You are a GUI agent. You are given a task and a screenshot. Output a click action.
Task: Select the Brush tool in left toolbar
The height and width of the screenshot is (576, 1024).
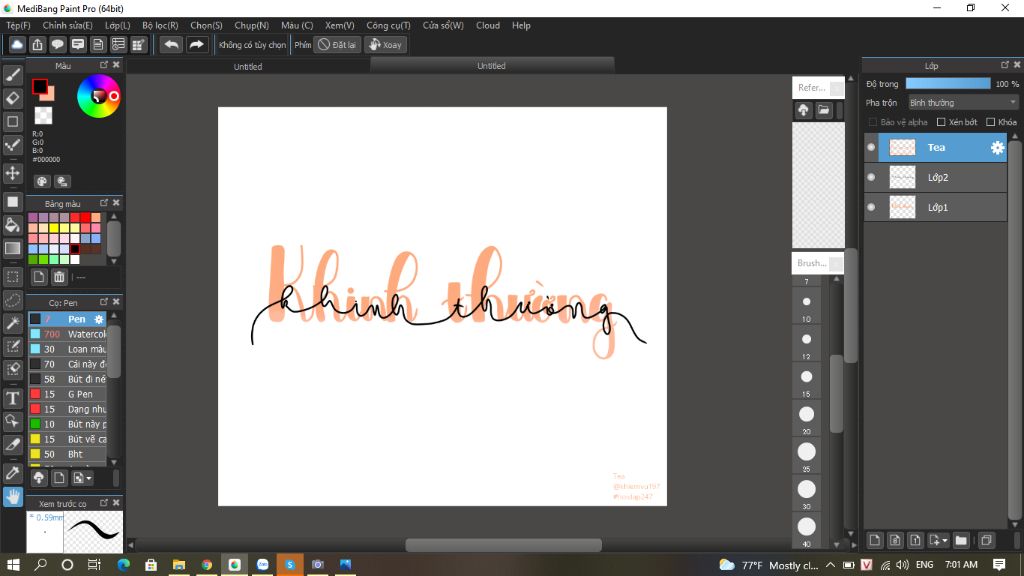click(x=12, y=75)
